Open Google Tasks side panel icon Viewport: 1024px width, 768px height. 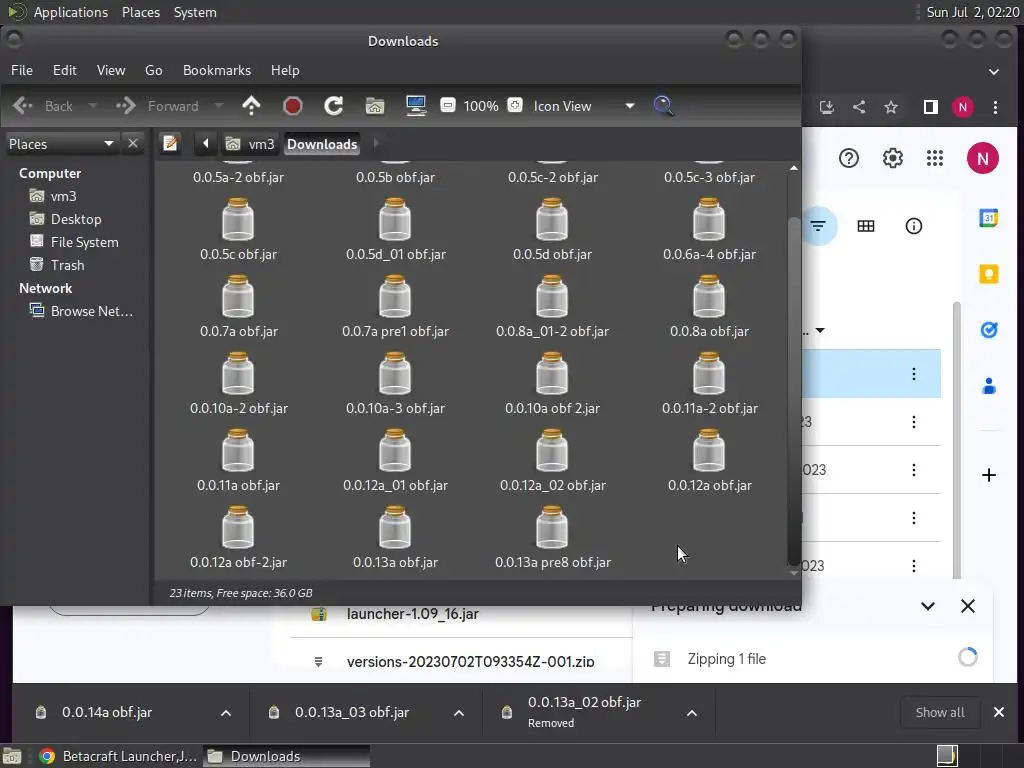pyautogui.click(x=989, y=330)
